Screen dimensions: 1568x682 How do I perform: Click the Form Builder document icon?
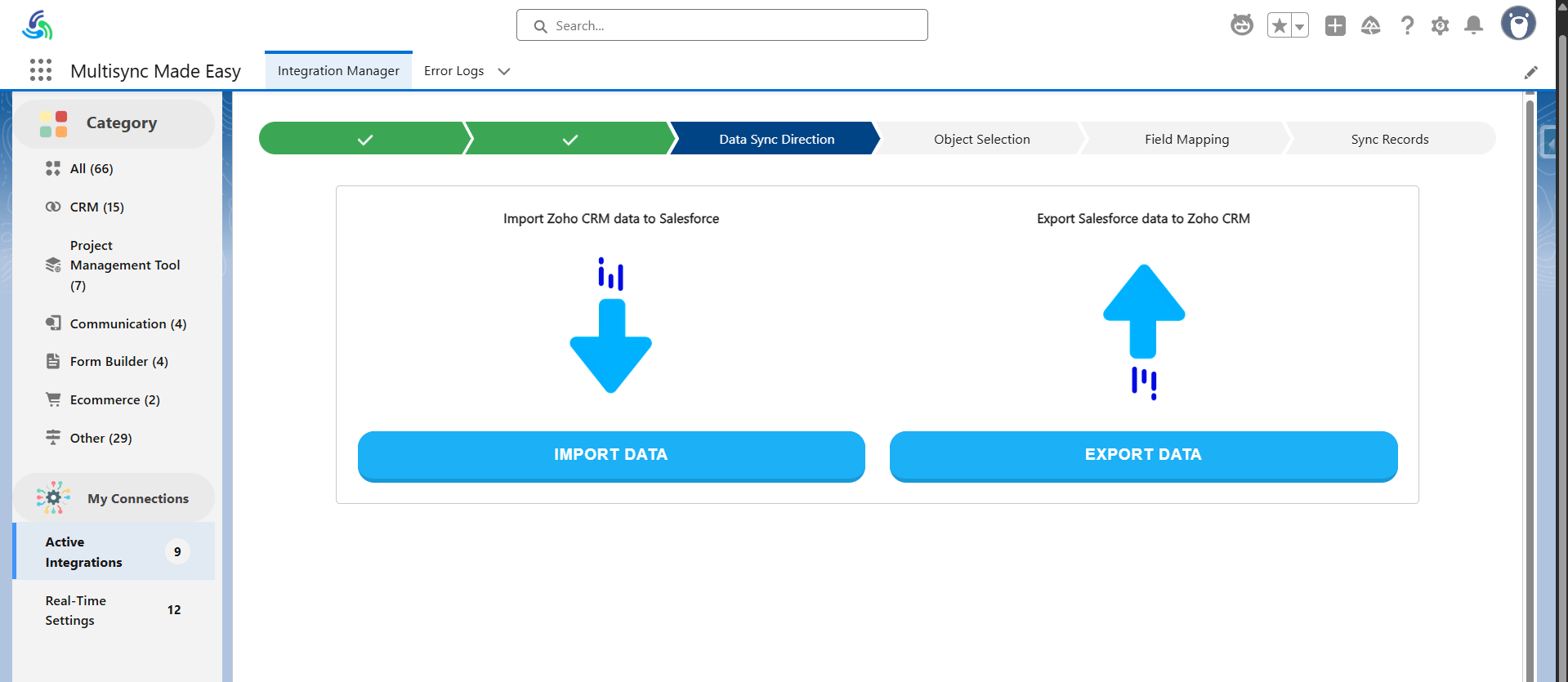[53, 361]
